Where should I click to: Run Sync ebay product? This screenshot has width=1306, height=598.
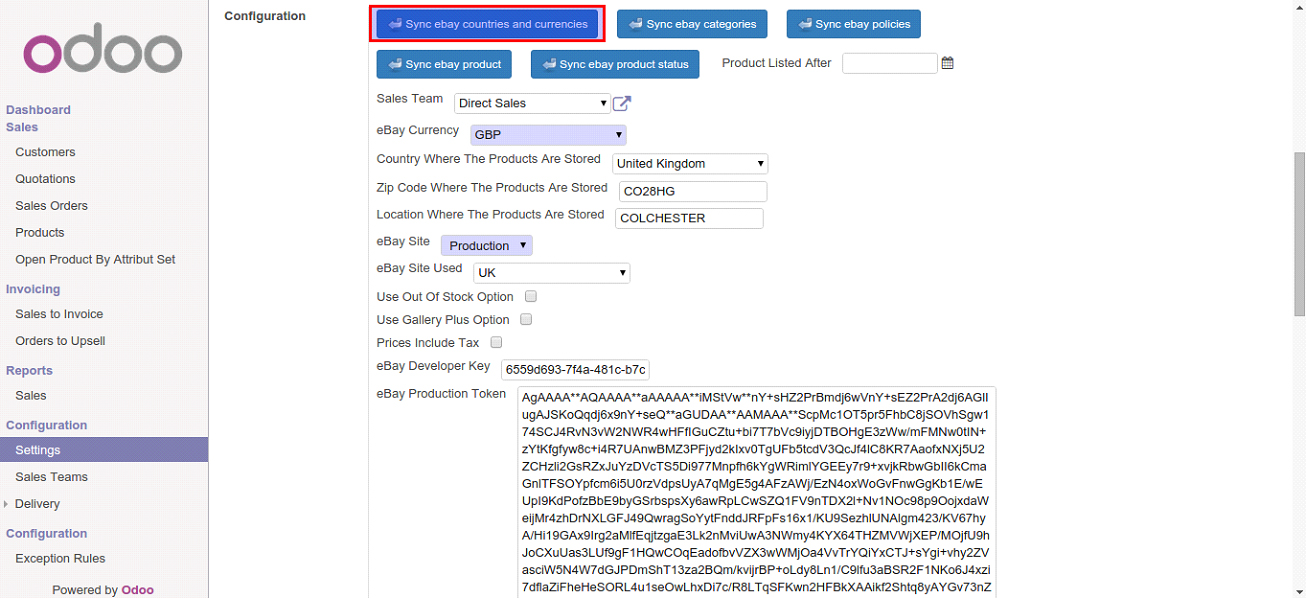pos(444,64)
